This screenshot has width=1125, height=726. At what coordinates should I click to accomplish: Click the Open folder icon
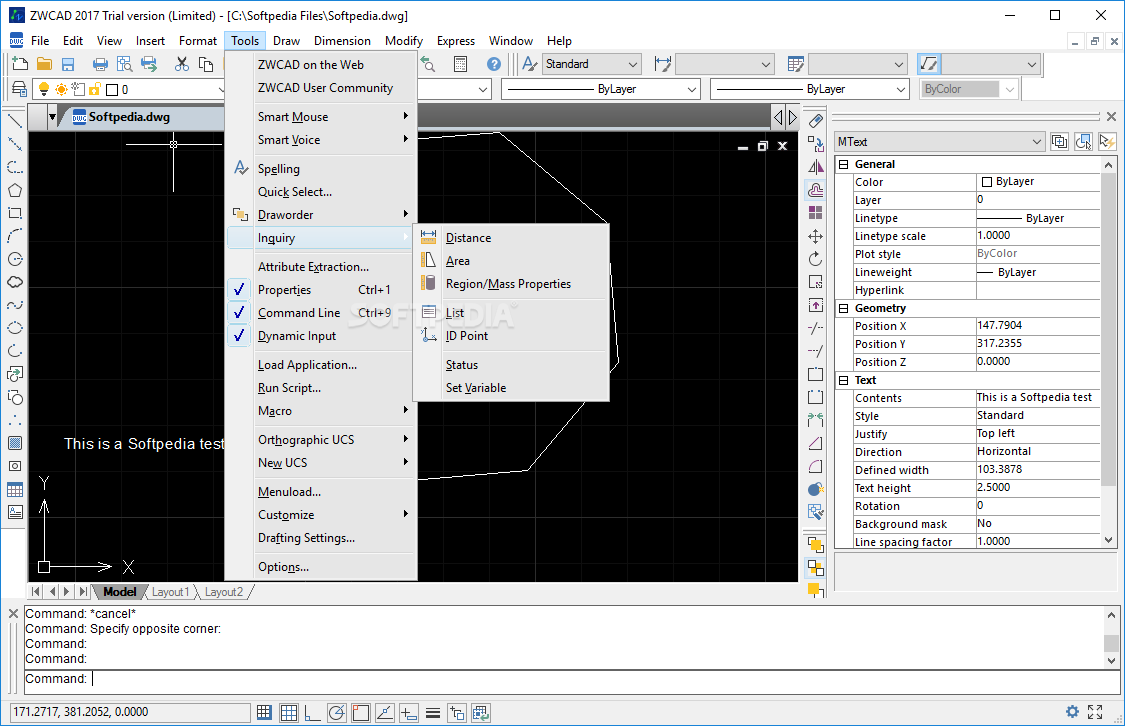44,64
